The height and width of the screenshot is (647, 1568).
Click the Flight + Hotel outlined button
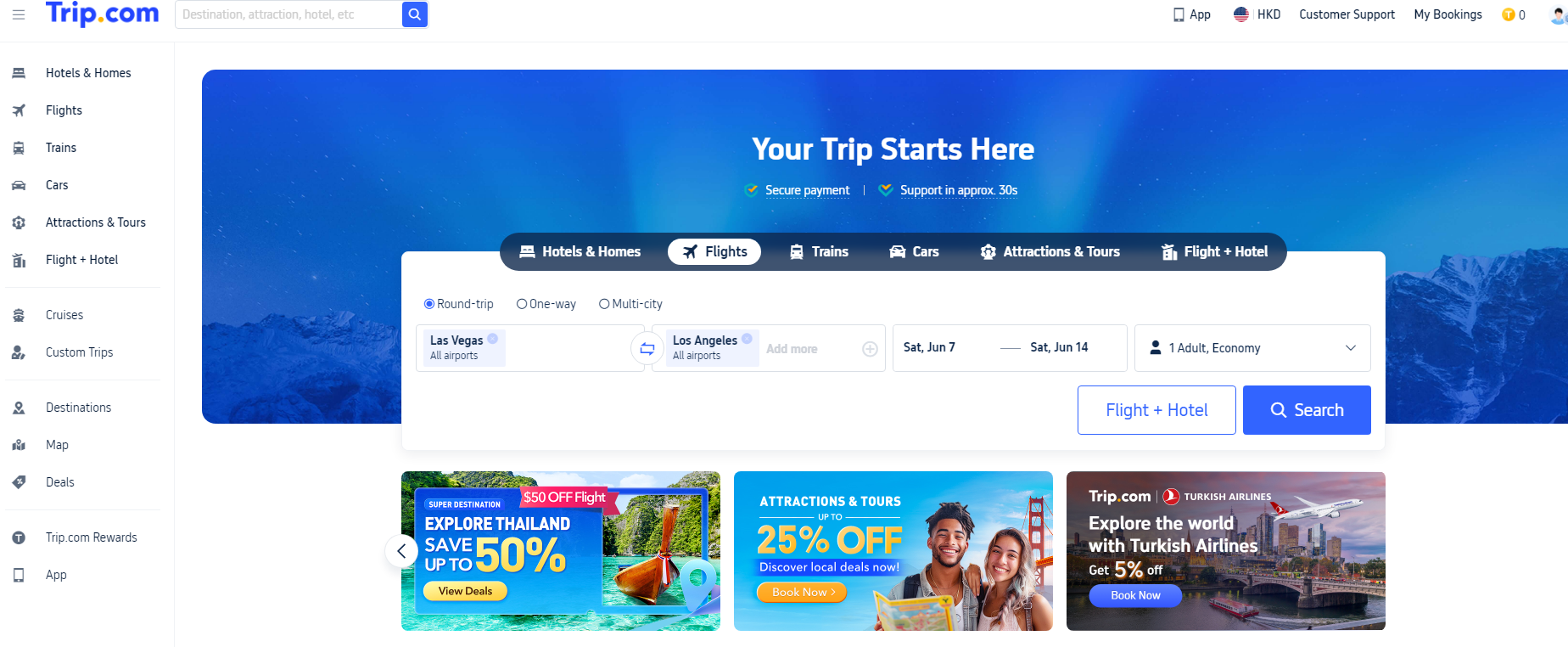[x=1156, y=410]
